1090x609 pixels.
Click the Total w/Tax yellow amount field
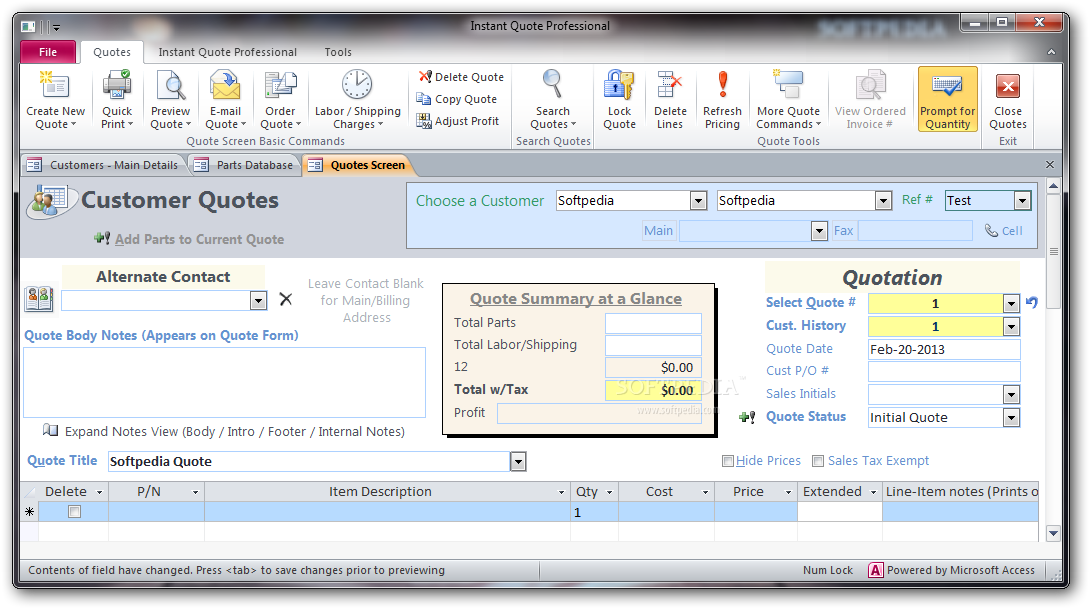pyautogui.click(x=653, y=390)
